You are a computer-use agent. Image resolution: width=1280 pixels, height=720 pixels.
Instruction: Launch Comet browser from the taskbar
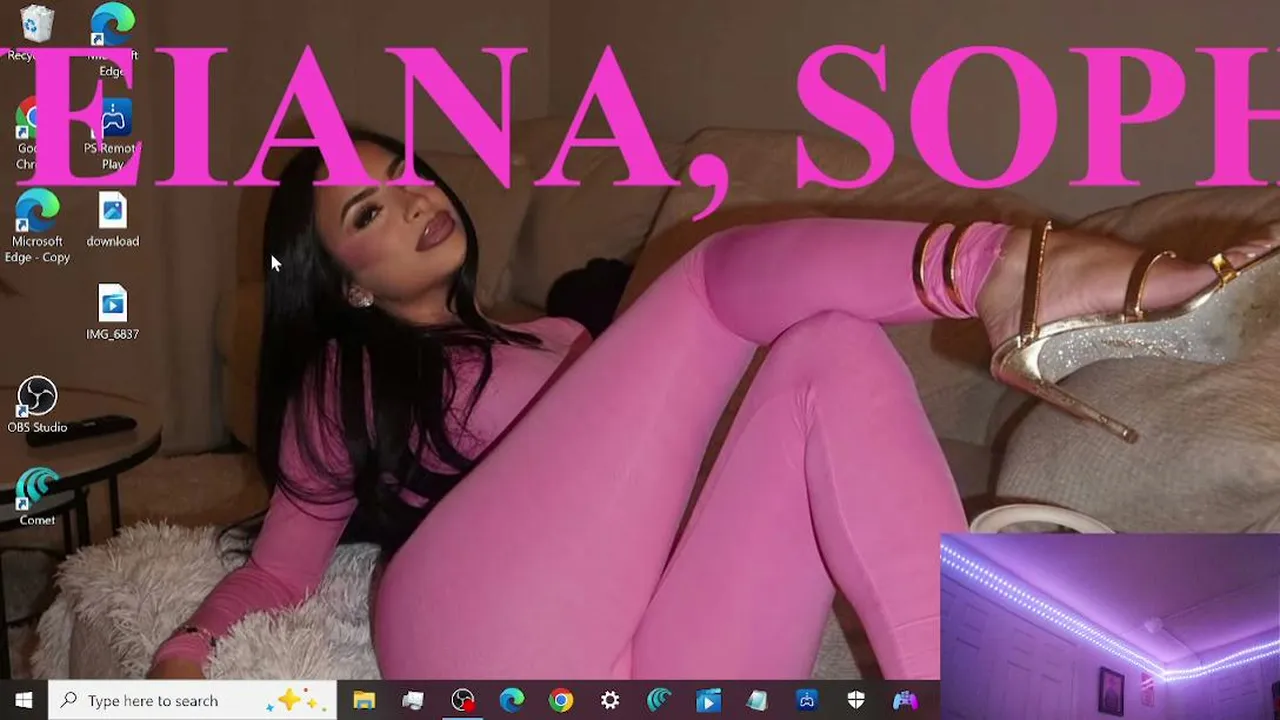(x=659, y=701)
